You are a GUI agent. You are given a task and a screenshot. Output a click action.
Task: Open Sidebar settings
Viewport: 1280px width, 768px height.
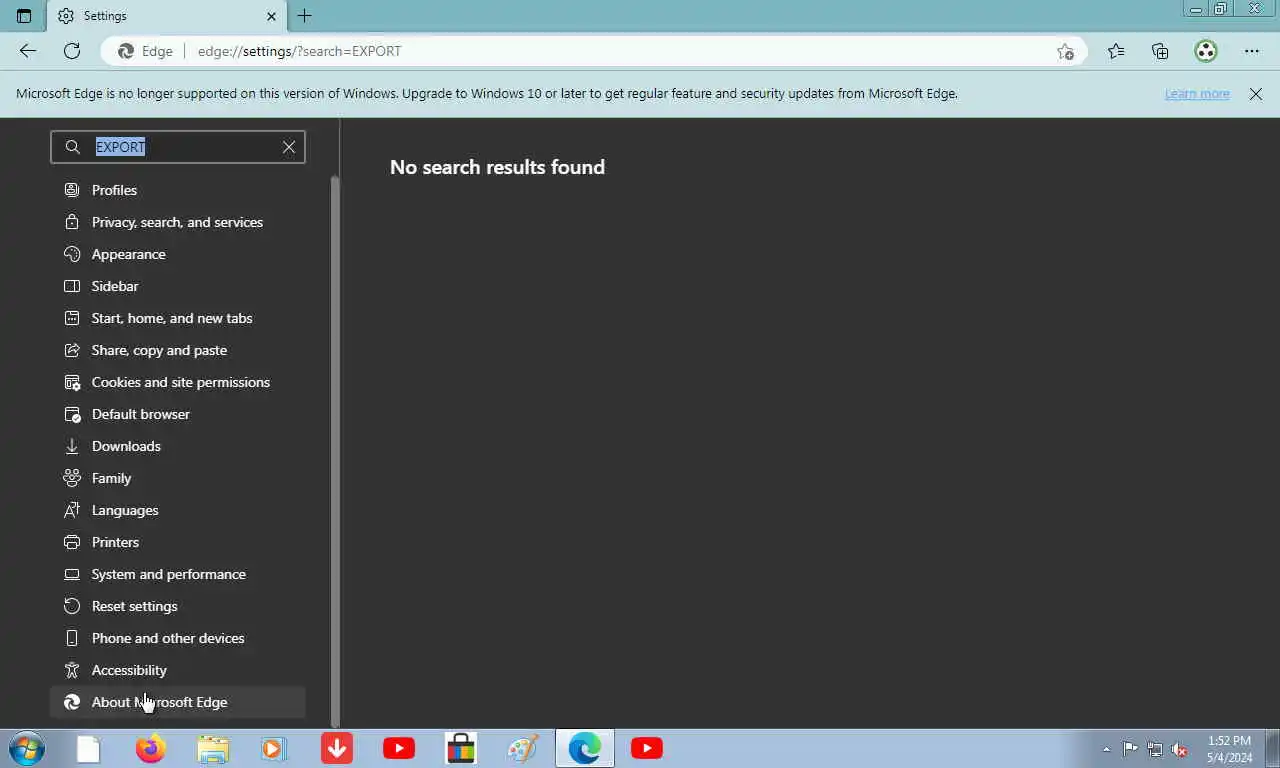[x=178, y=286]
